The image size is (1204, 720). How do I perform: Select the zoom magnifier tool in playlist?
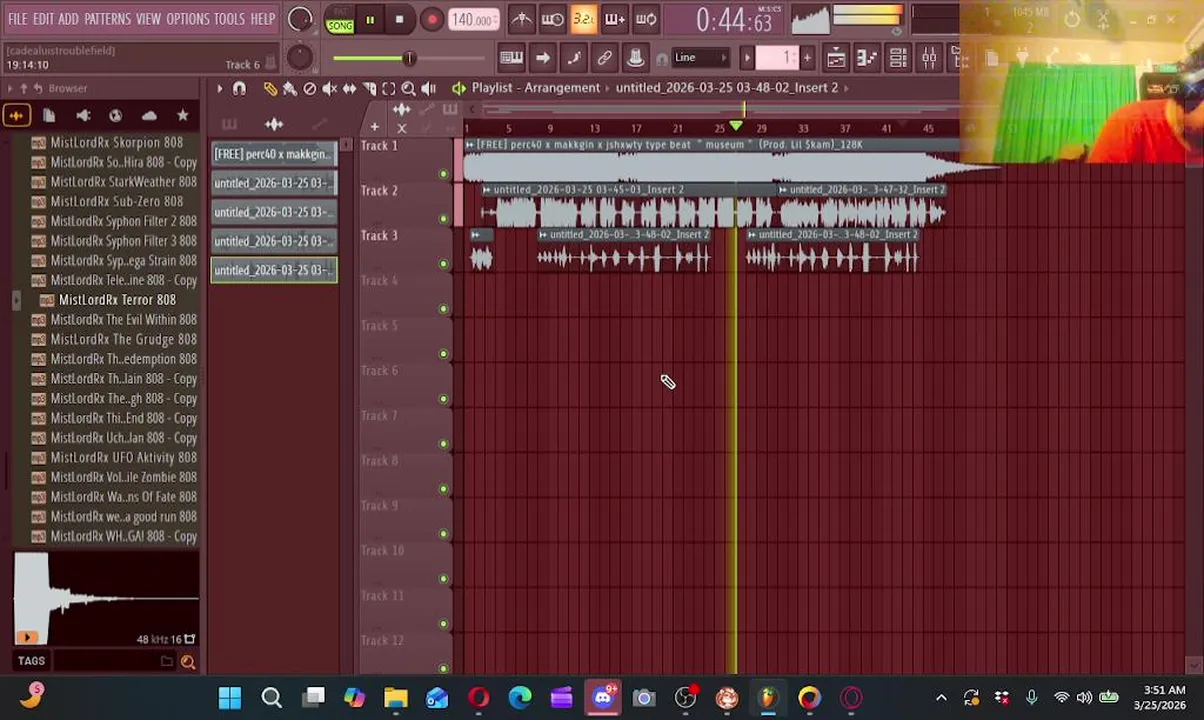(408, 89)
